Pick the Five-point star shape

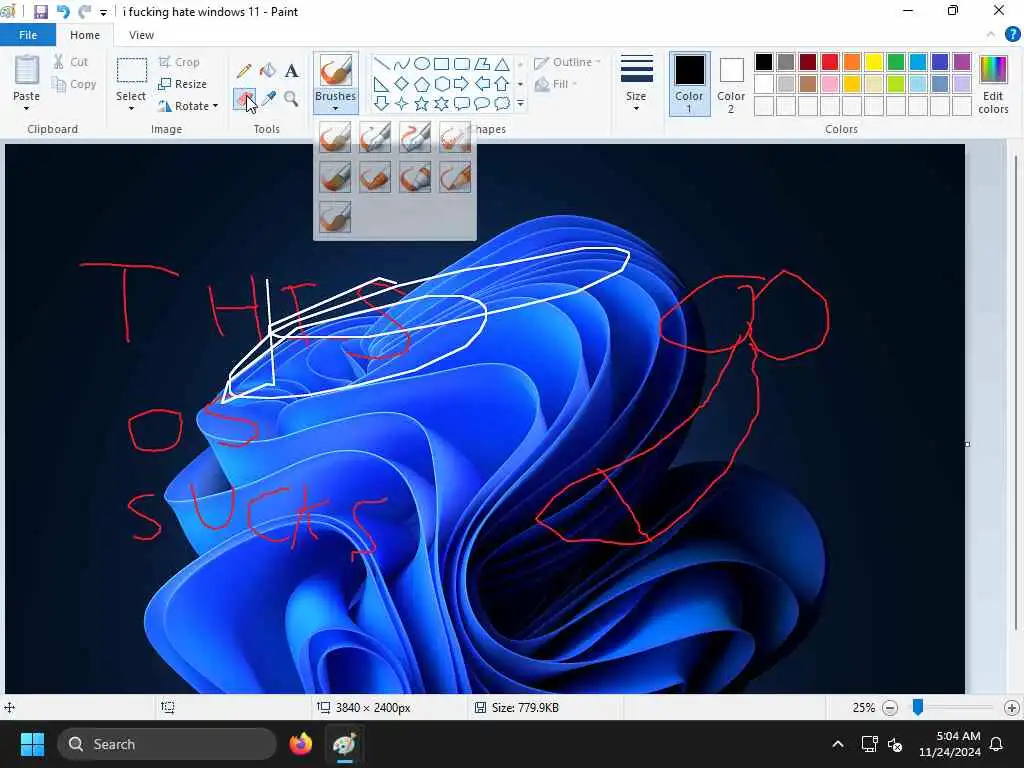click(422, 104)
